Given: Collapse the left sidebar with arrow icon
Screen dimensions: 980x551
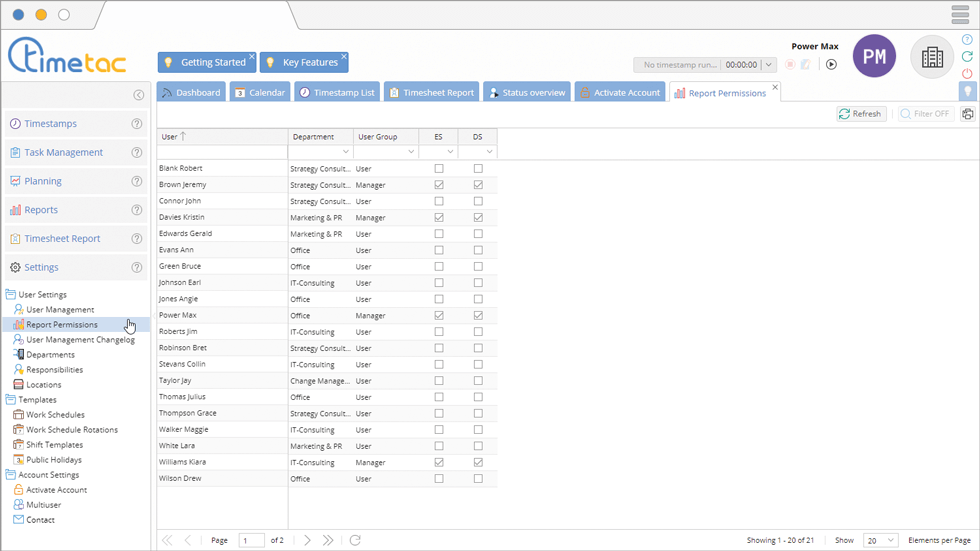Looking at the screenshot, I should (139, 95).
